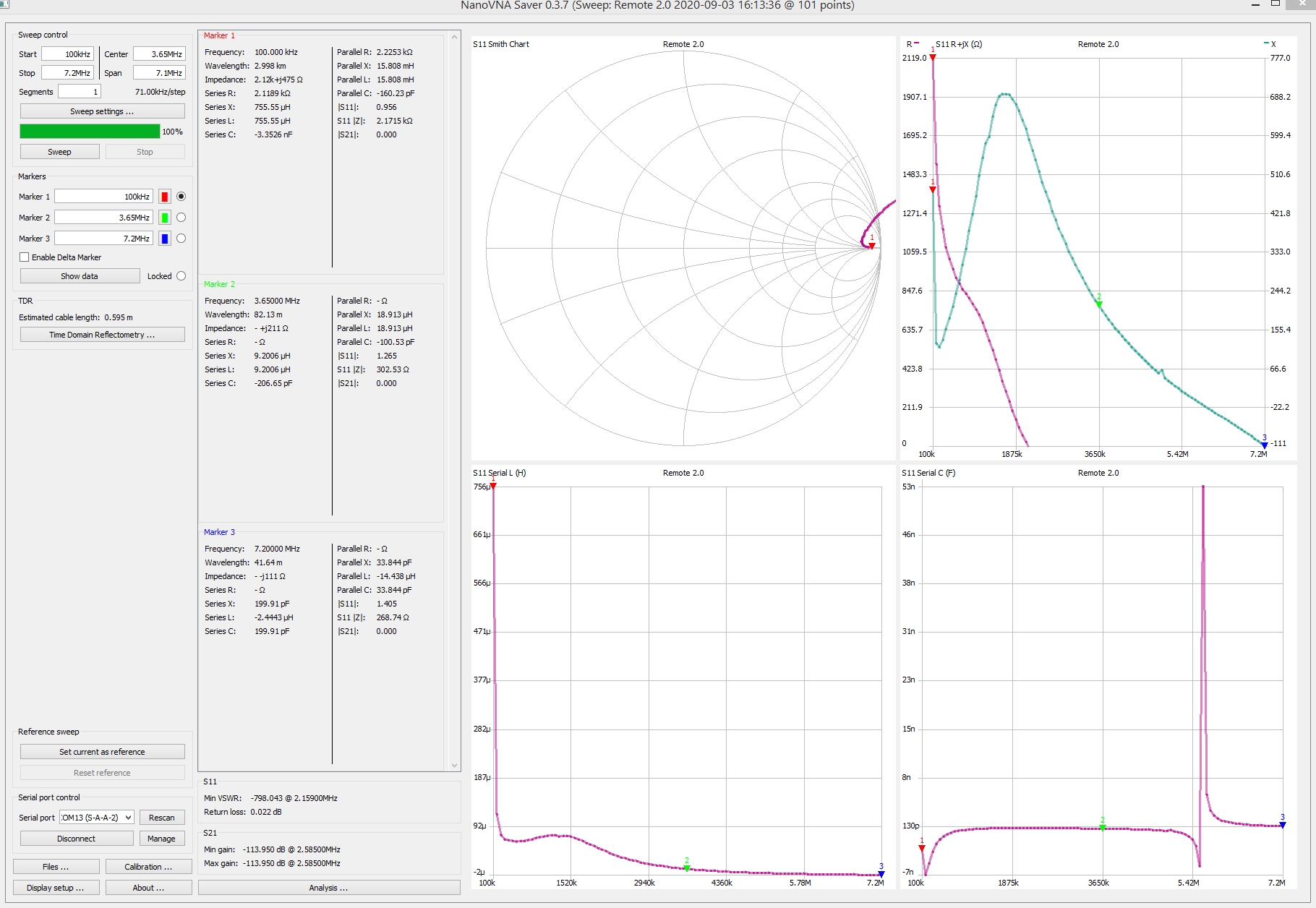Image resolution: width=1316 pixels, height=908 pixels.
Task: Click green marker 2 on Serial C chart
Action: [x=1103, y=827]
